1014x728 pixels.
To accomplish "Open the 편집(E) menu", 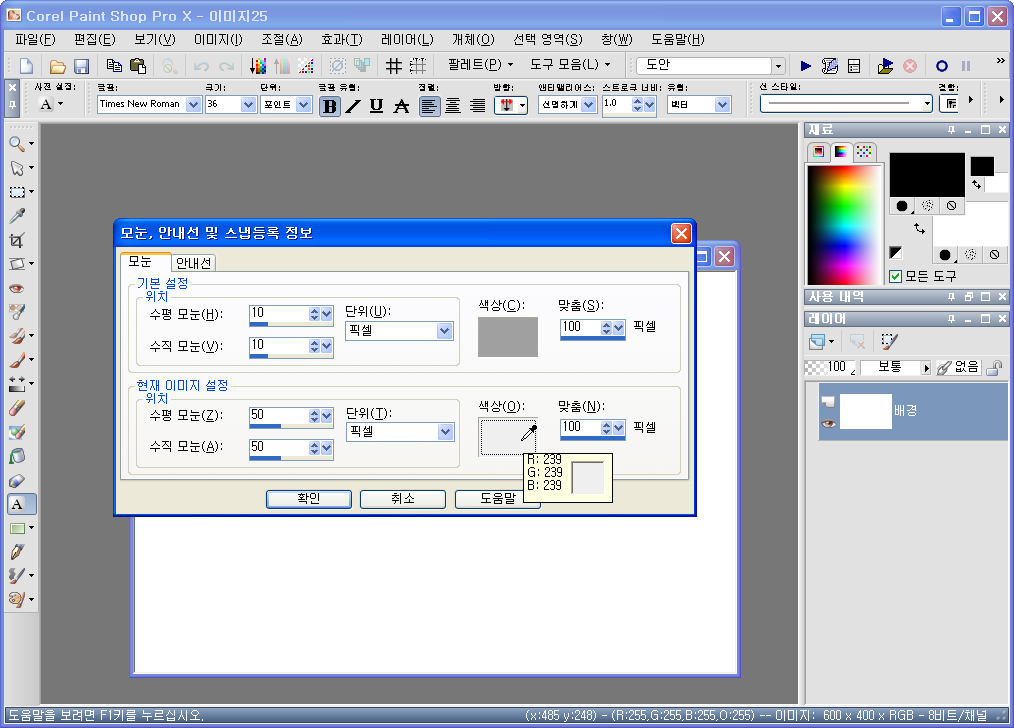I will tap(94, 39).
